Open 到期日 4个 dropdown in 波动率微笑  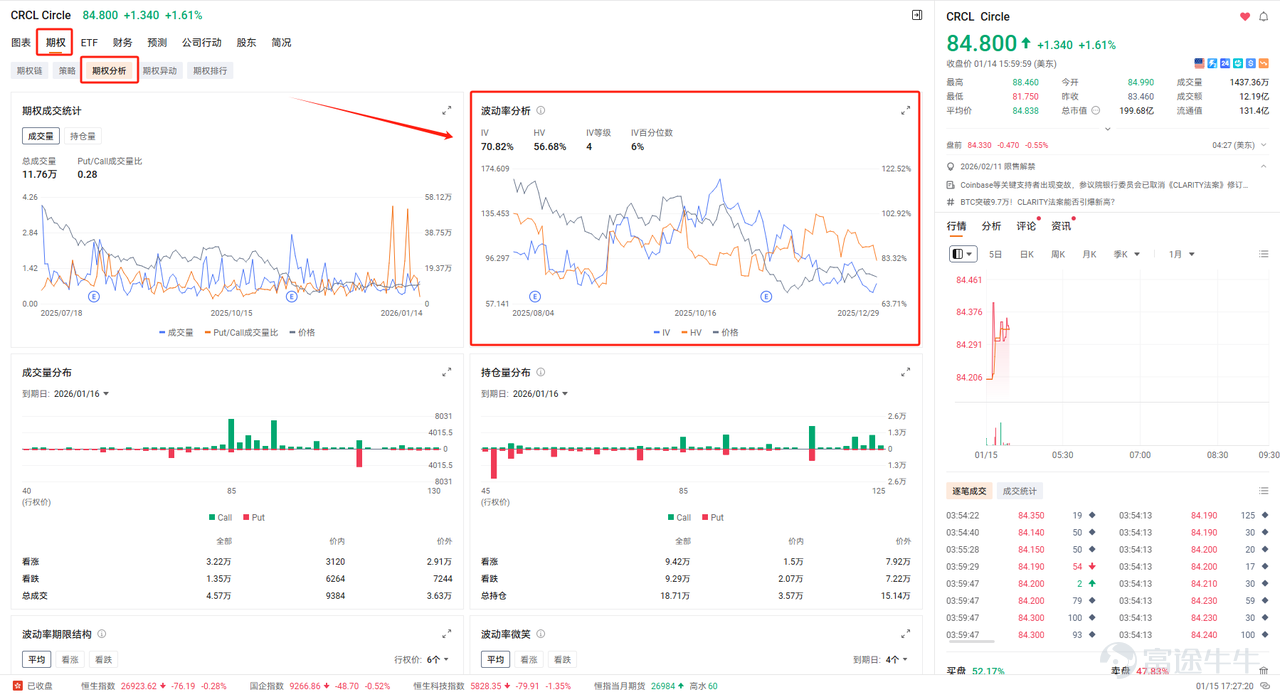pos(897,660)
